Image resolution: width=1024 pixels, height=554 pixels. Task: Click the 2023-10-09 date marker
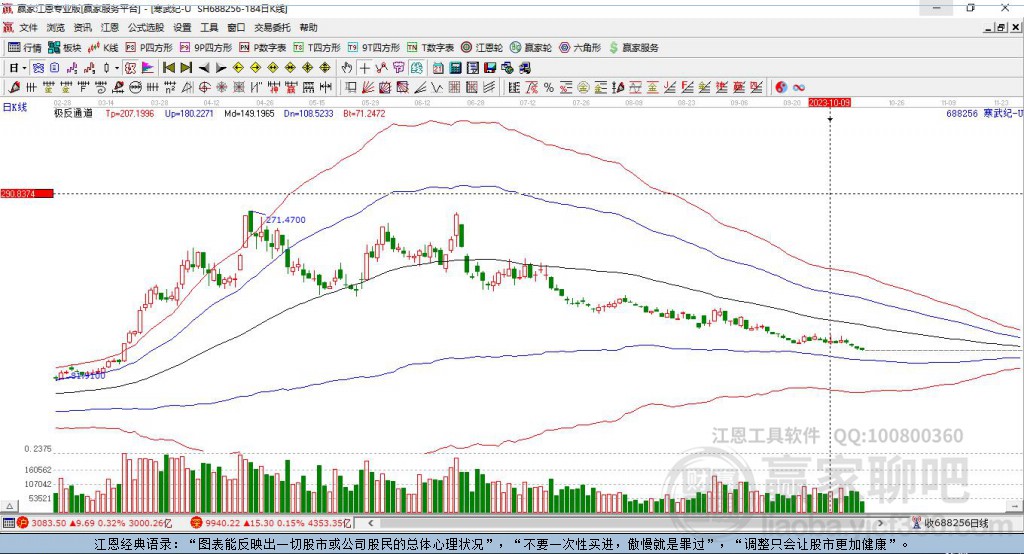pyautogui.click(x=829, y=103)
